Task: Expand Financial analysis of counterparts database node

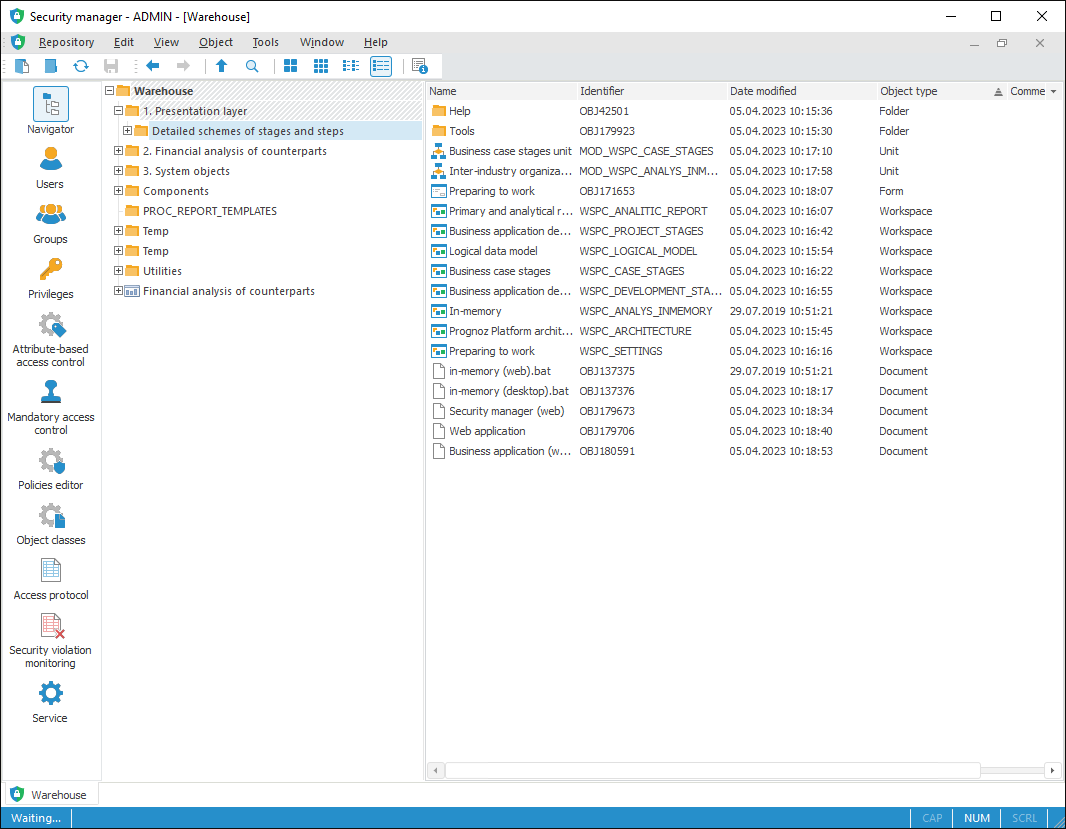Action: 118,290
